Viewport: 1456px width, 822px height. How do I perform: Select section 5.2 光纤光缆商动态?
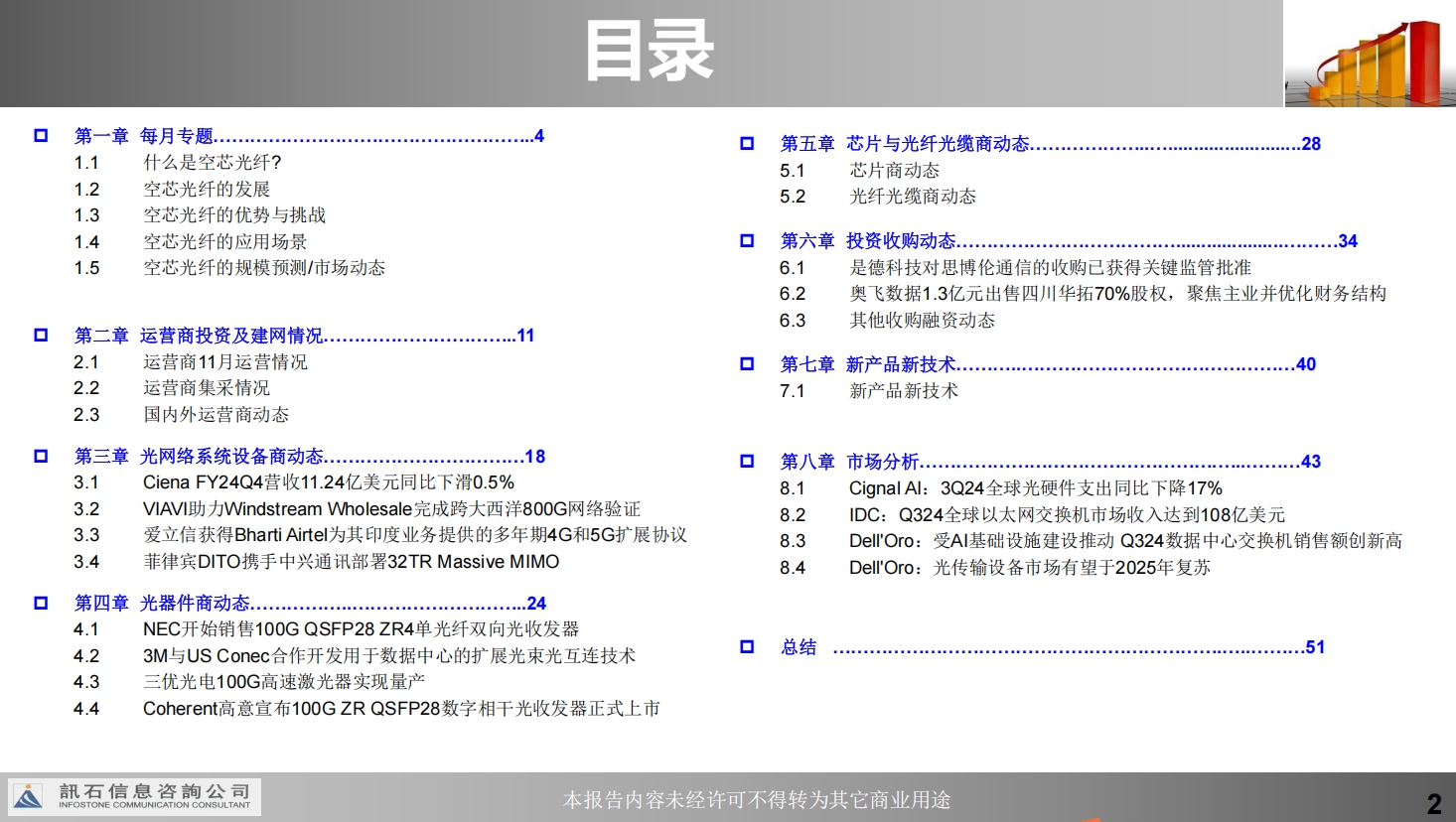click(912, 197)
